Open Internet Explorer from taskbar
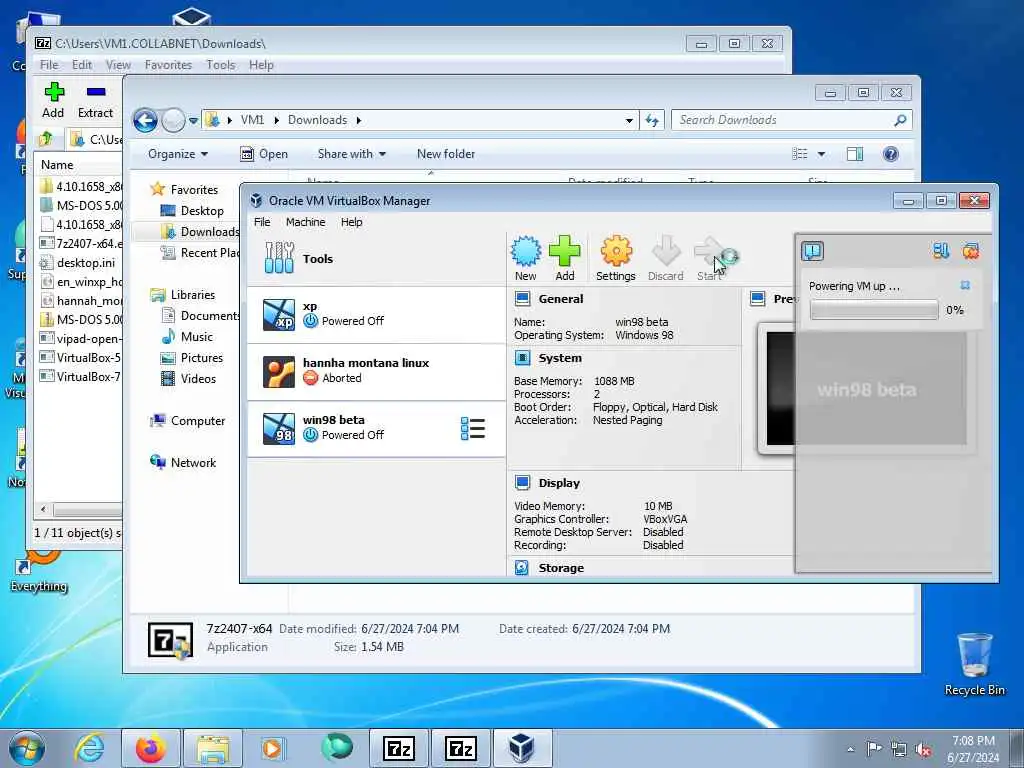Image resolution: width=1024 pixels, height=768 pixels. 88,748
